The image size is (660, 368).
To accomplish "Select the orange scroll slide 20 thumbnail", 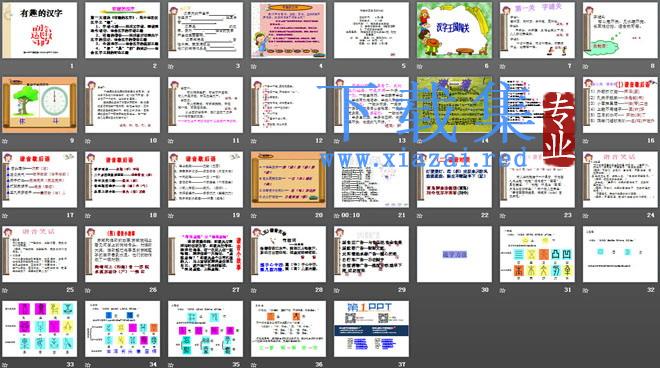I will (288, 179).
